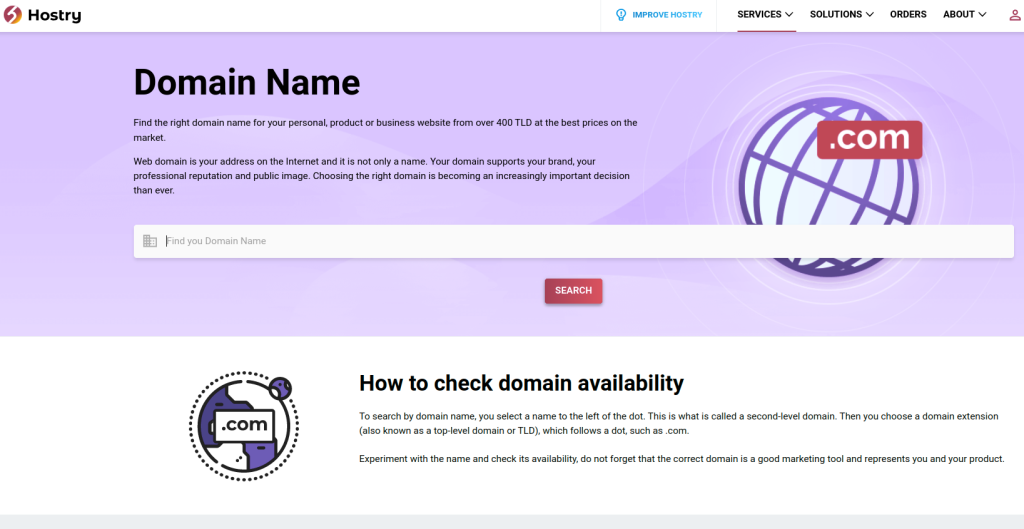Open the user account icon
1024x529 pixels.
click(x=1015, y=14)
